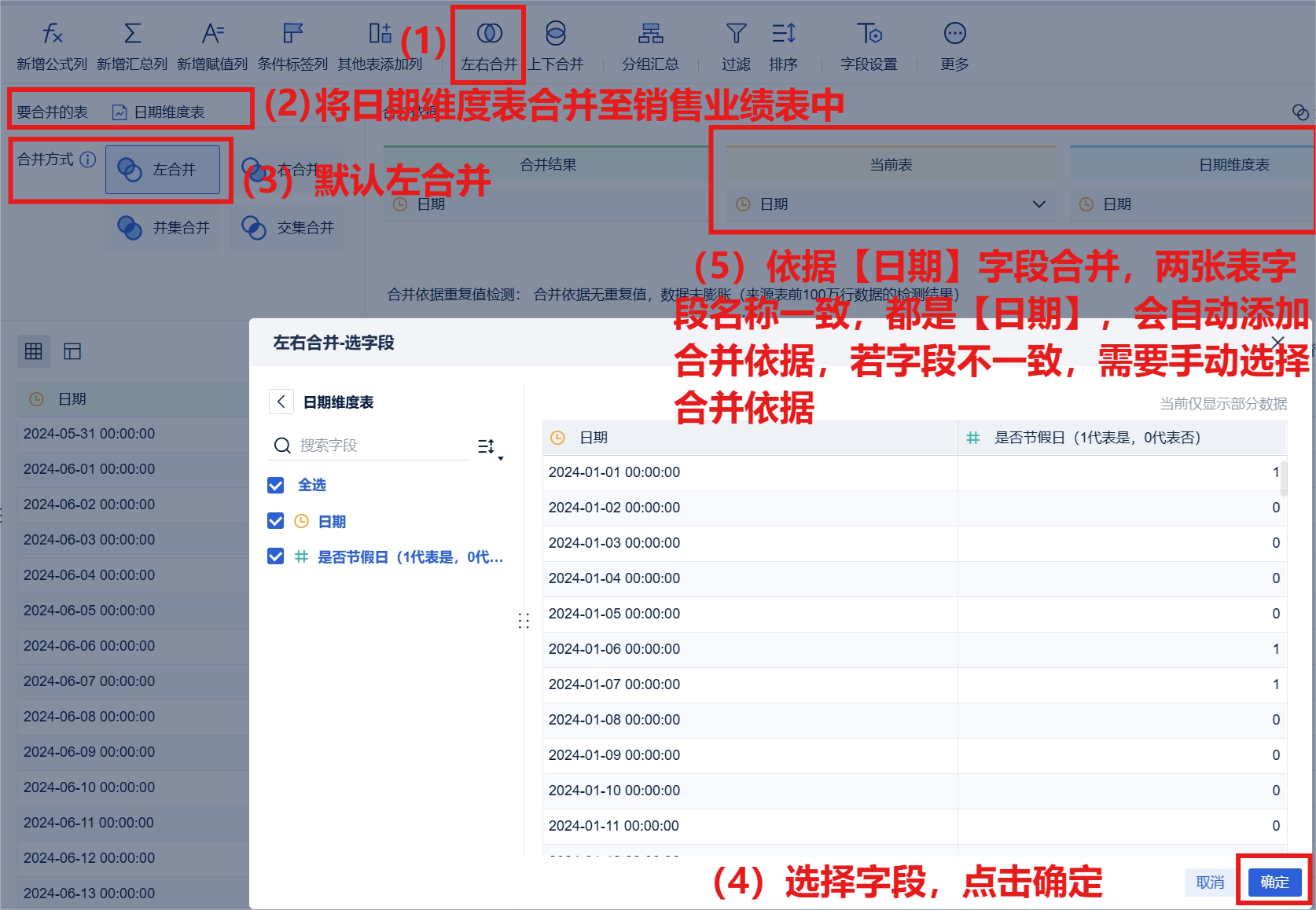Screen dimensions: 1316x910
Task: Click the background table 日期 column header
Action: coord(134,399)
